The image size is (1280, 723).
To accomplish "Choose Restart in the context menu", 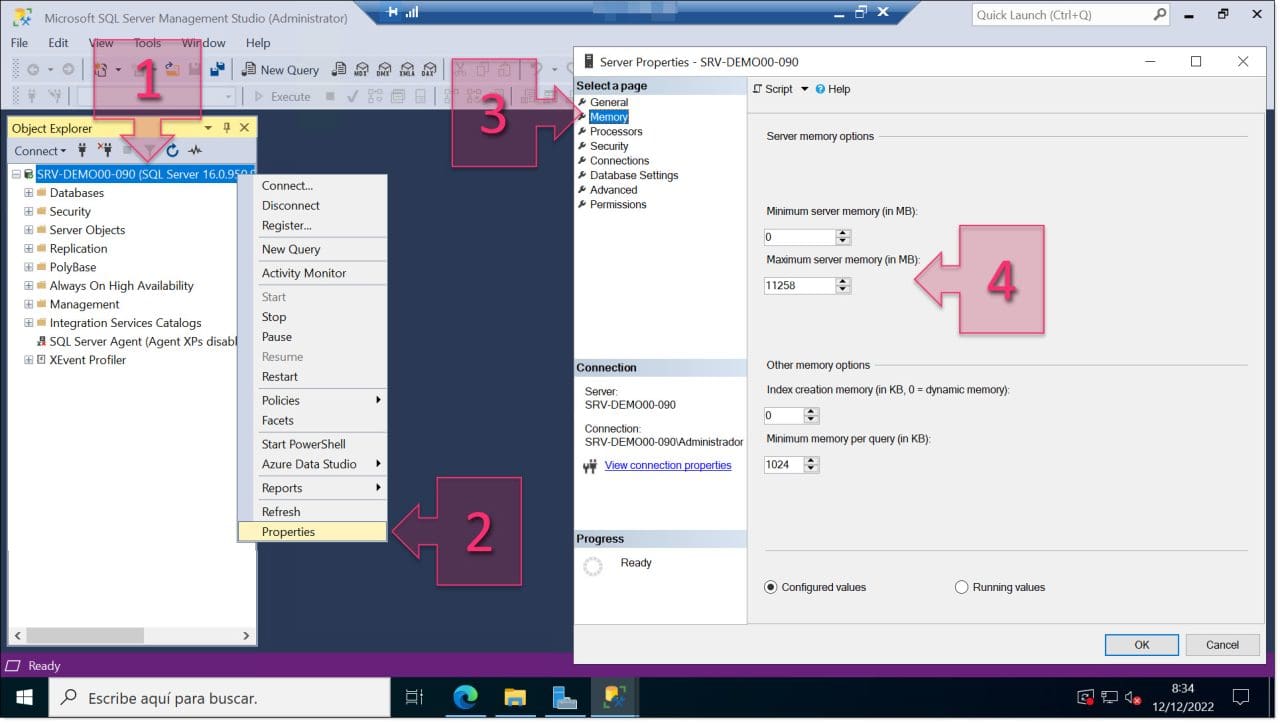I will point(312,377).
